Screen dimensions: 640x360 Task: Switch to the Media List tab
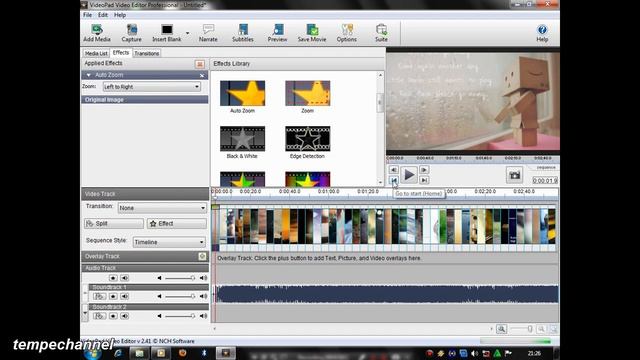point(96,53)
